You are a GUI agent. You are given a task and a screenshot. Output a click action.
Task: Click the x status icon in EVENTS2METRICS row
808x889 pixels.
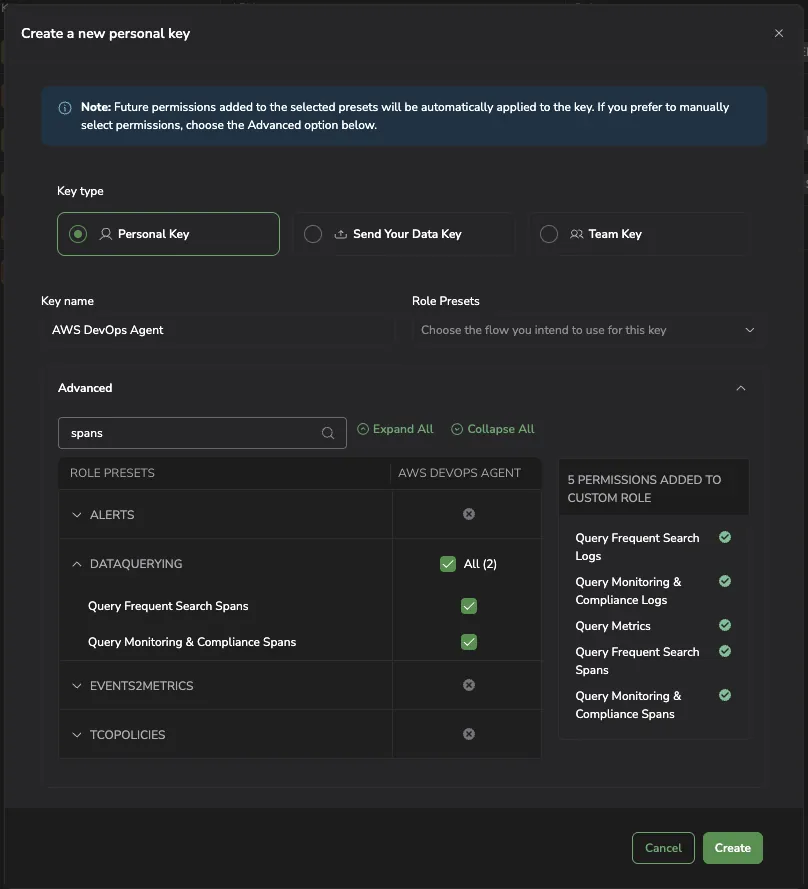point(469,685)
